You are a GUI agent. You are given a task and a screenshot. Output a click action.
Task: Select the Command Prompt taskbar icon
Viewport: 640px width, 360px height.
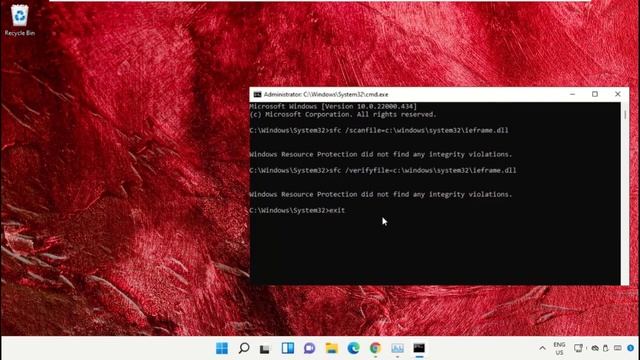point(419,348)
